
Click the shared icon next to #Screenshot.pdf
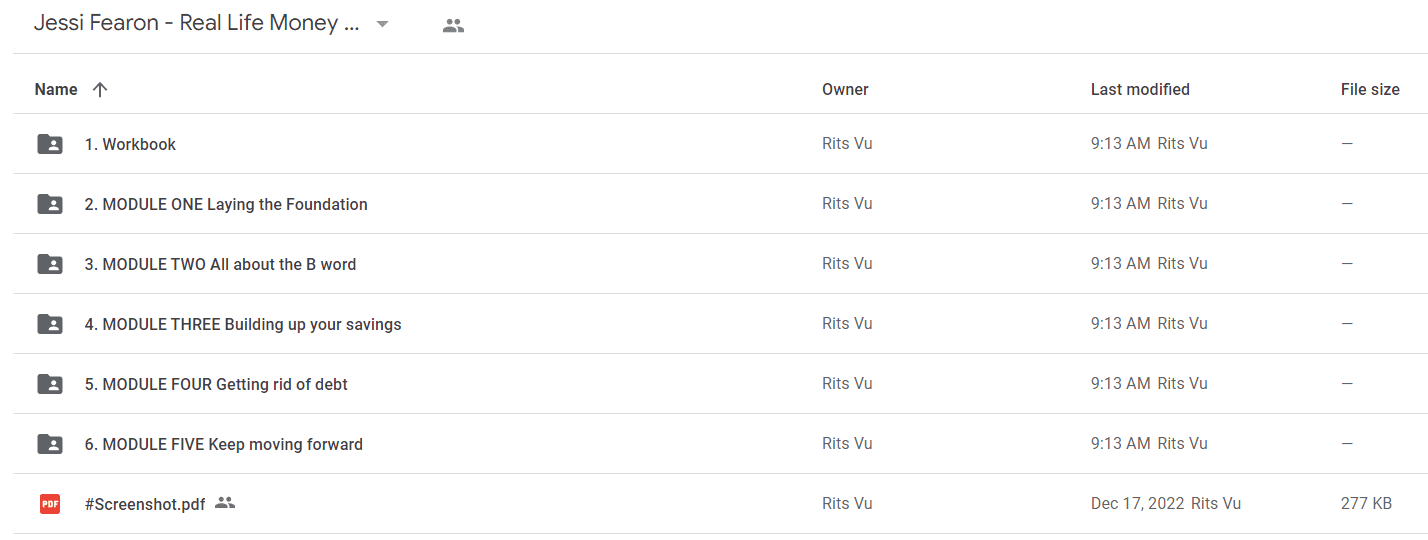point(225,503)
